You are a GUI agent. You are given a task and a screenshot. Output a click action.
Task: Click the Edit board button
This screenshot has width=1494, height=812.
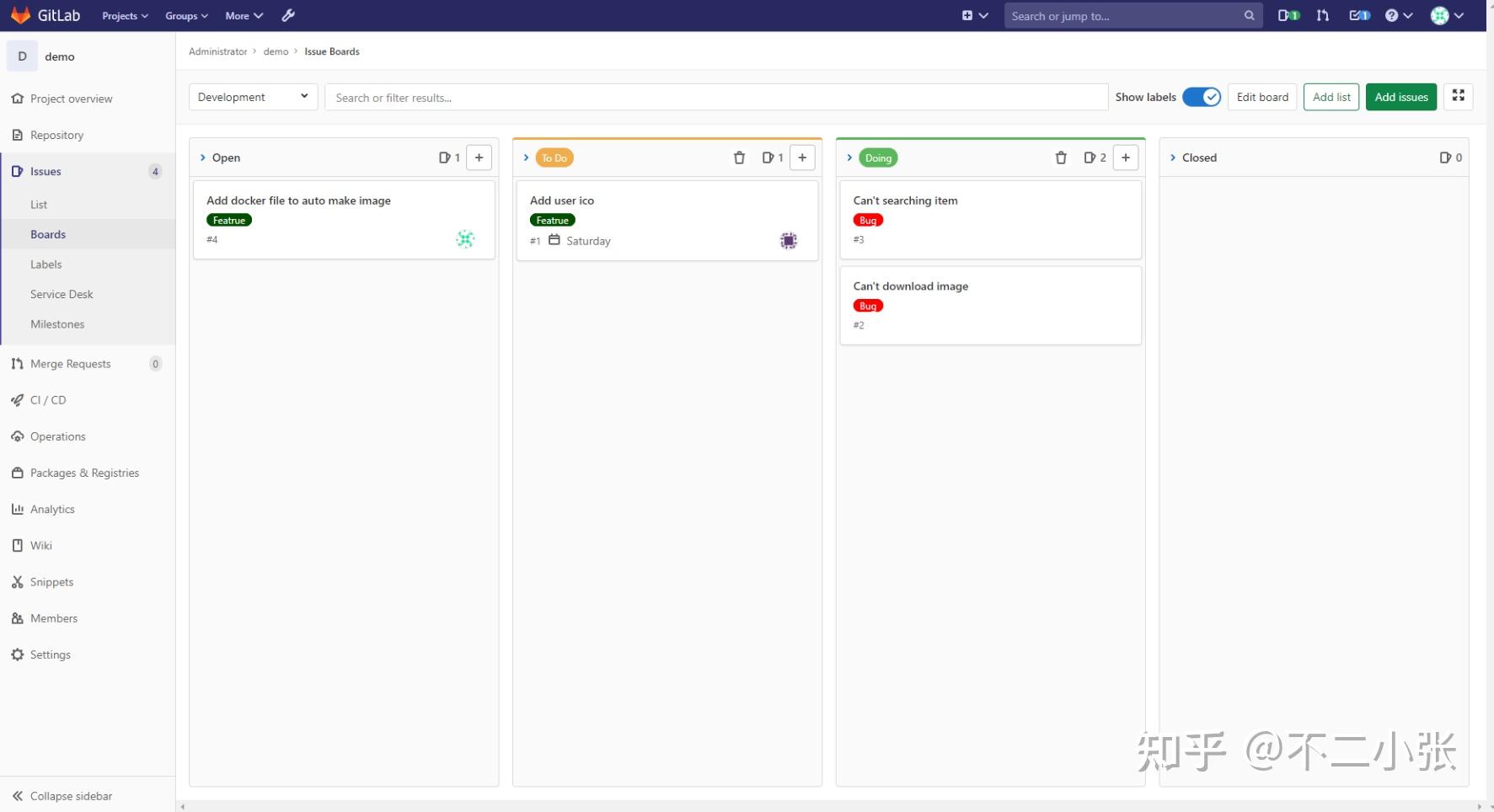[x=1262, y=97]
